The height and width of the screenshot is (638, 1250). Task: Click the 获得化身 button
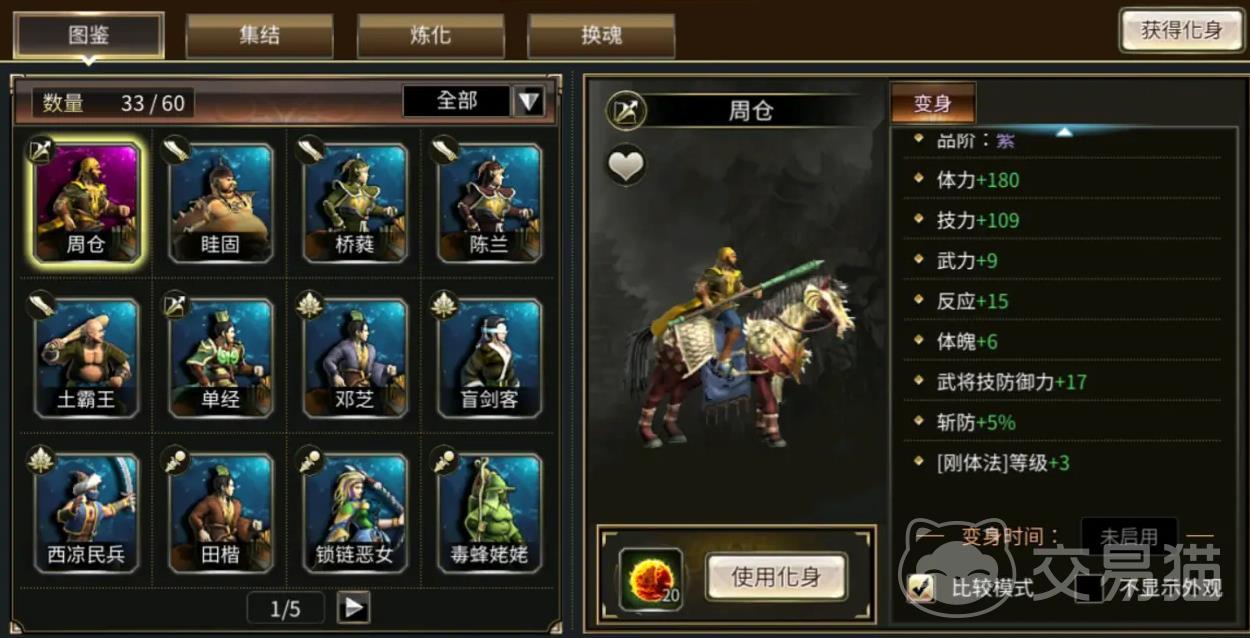(x=1181, y=30)
